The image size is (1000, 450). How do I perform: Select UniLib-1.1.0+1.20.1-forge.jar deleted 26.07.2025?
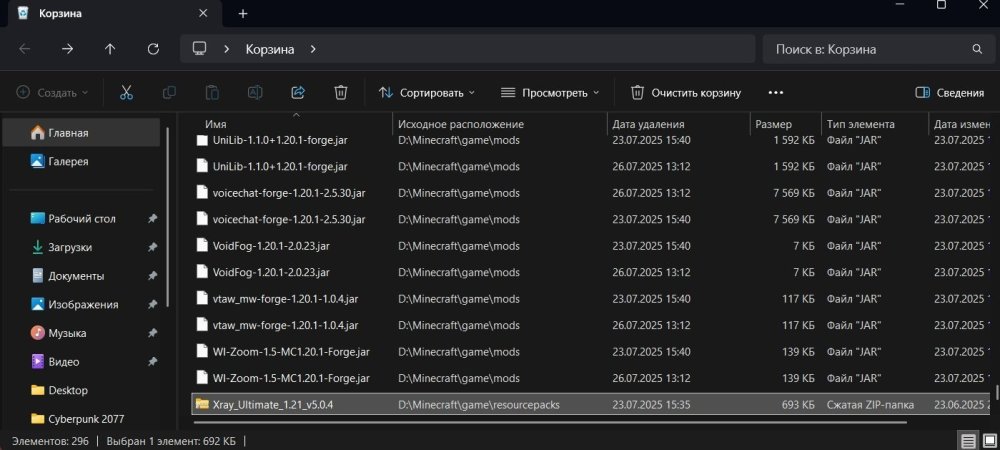pyautogui.click(x=593, y=166)
